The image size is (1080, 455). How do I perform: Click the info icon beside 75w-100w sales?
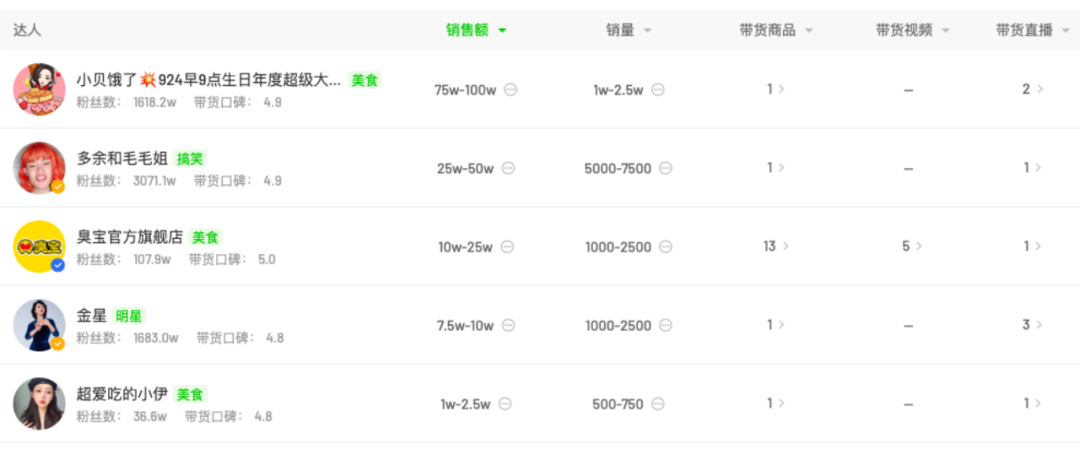(511, 90)
